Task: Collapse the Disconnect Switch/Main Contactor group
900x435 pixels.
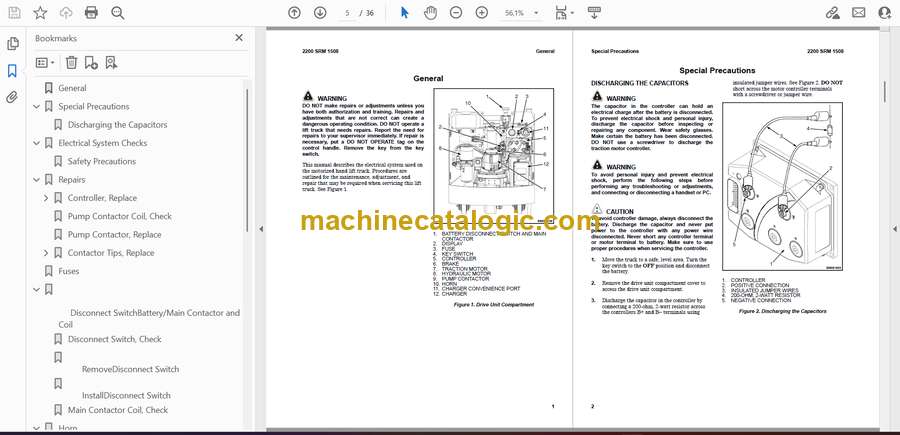Action: (x=37, y=290)
